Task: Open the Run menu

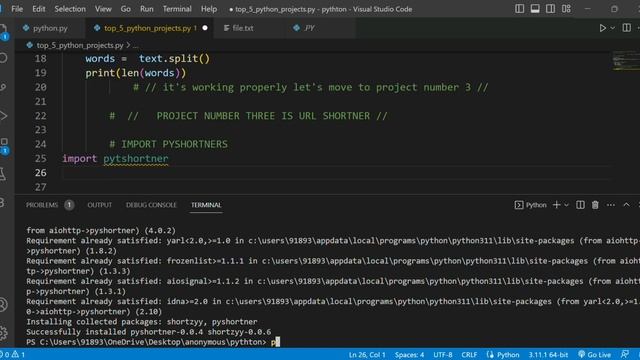Action: click(147, 9)
